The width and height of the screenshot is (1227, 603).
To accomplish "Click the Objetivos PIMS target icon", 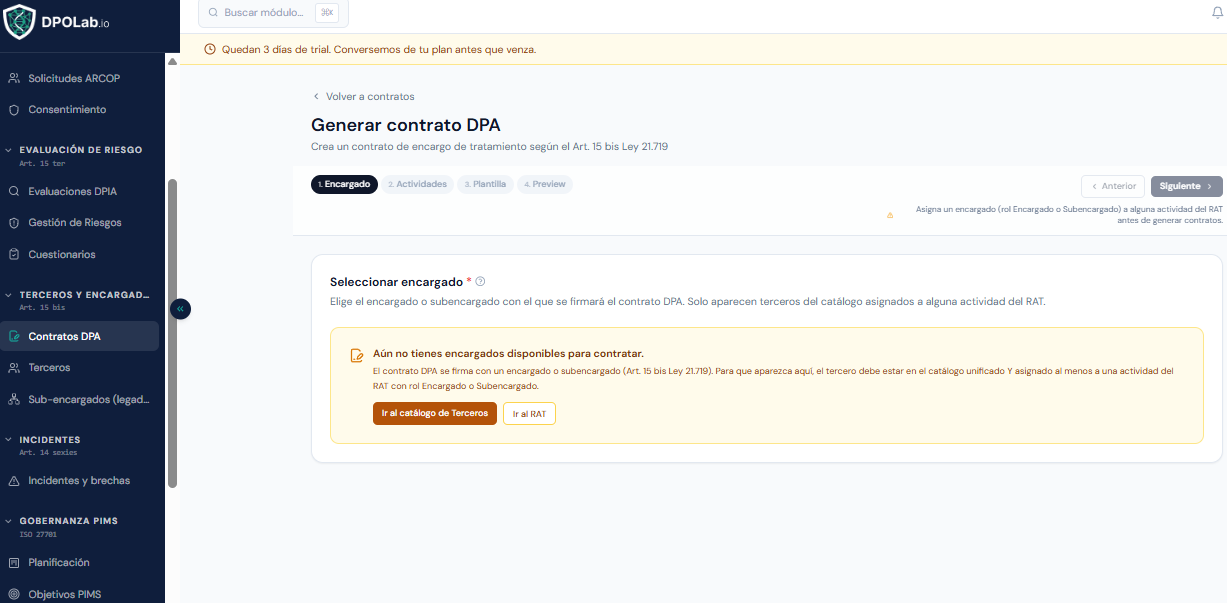I will tap(14, 595).
